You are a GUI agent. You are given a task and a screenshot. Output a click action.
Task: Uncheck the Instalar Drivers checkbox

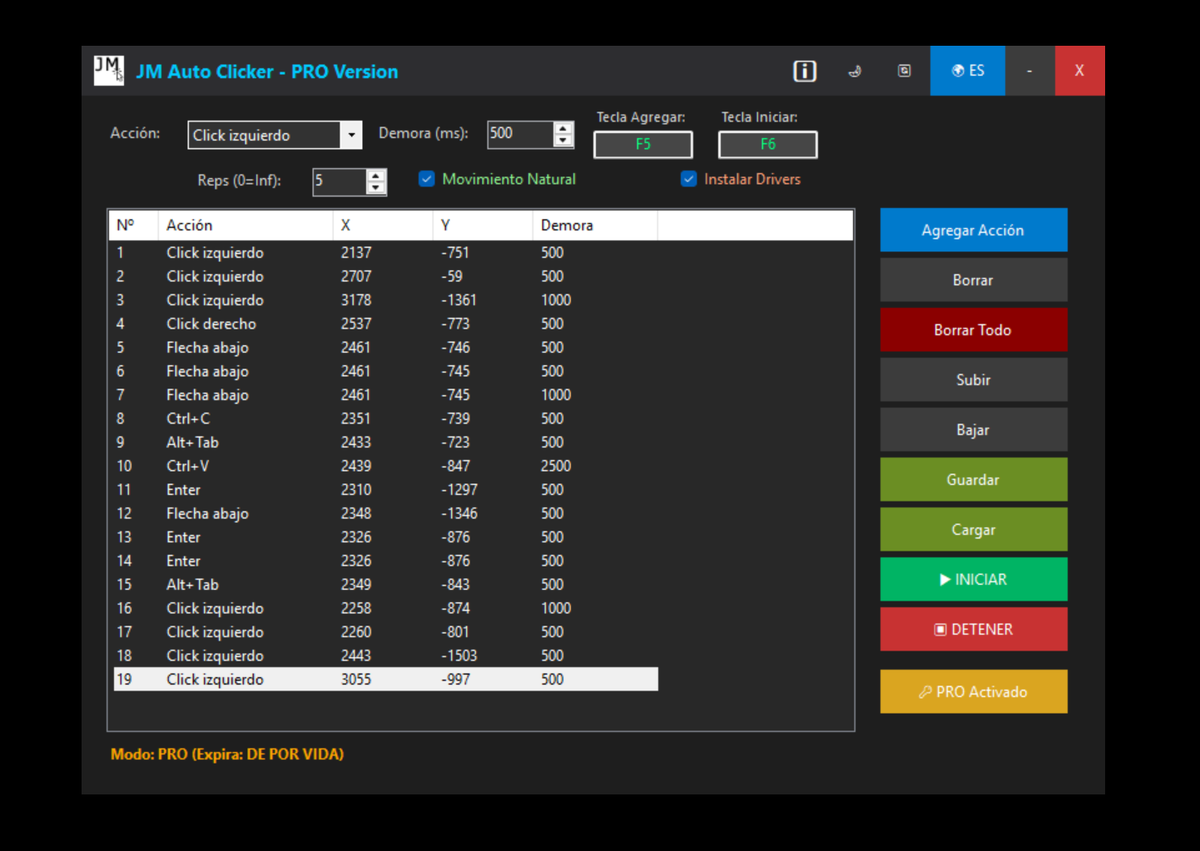coord(688,179)
